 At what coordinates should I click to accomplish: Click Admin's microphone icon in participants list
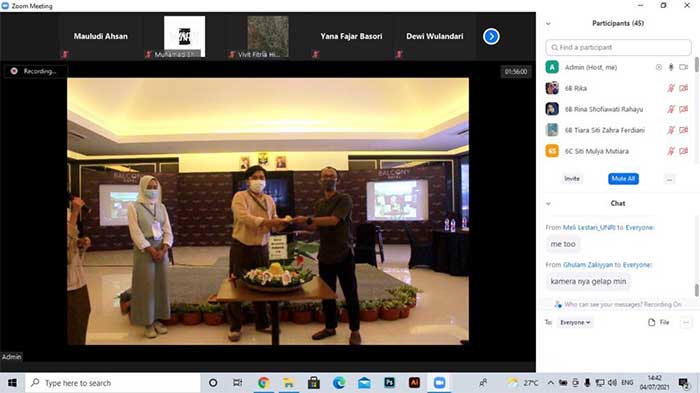671,67
